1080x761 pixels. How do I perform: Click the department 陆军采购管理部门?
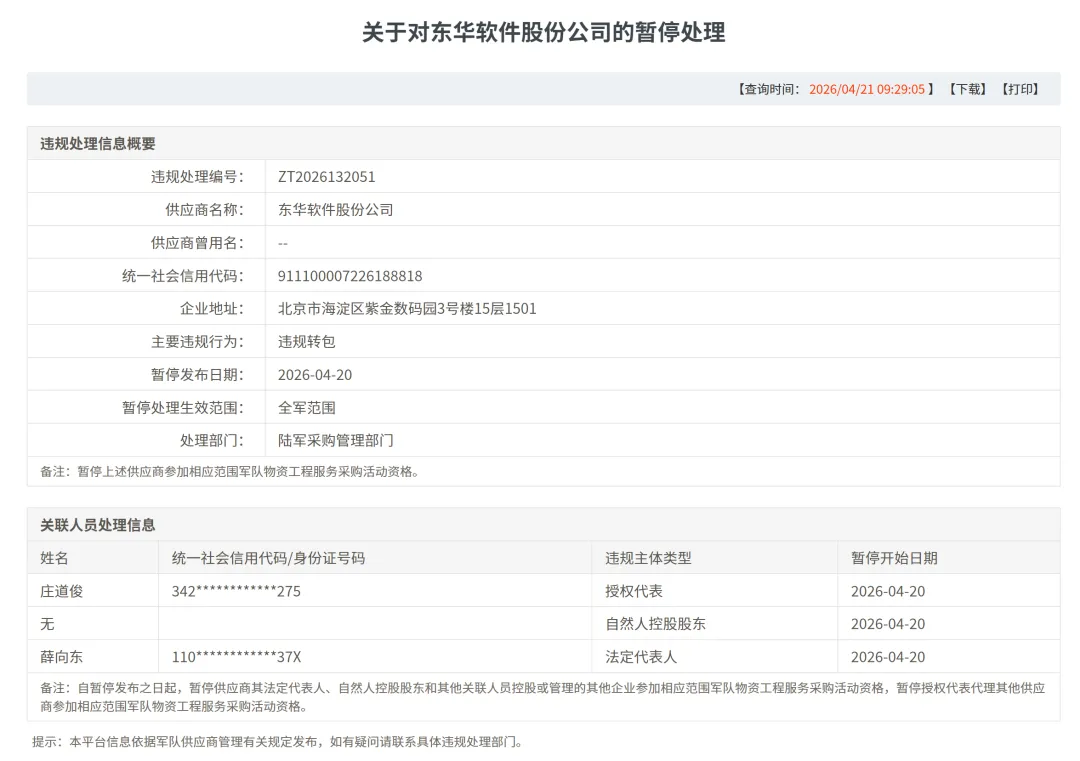pos(335,441)
